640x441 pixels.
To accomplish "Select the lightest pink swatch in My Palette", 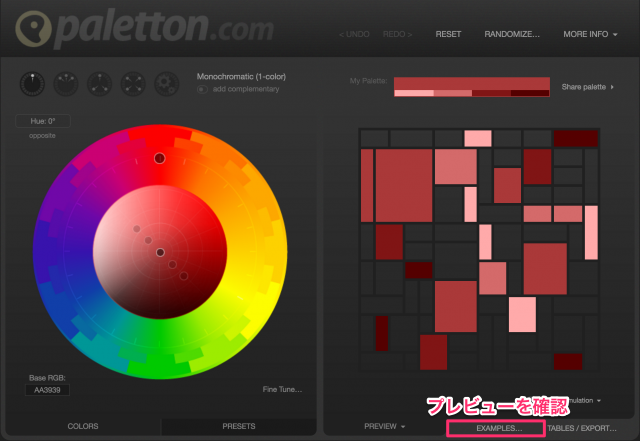I will (413, 93).
